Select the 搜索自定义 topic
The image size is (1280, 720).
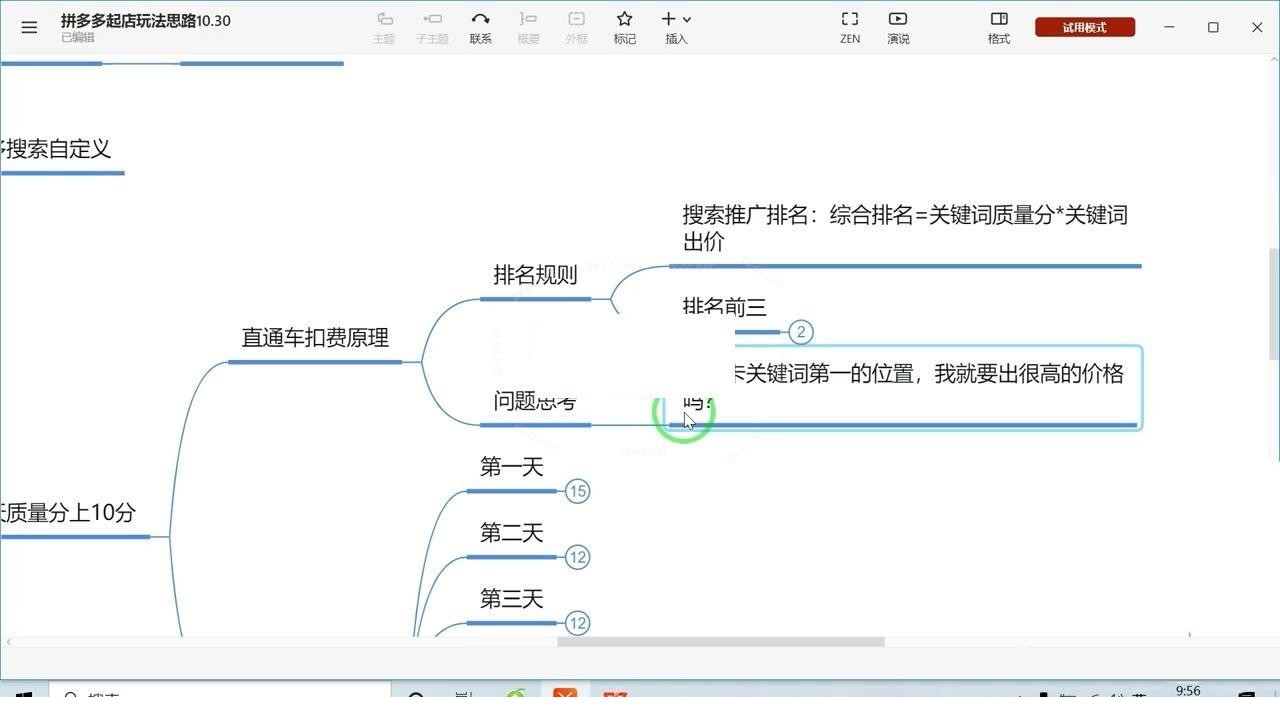tap(56, 149)
